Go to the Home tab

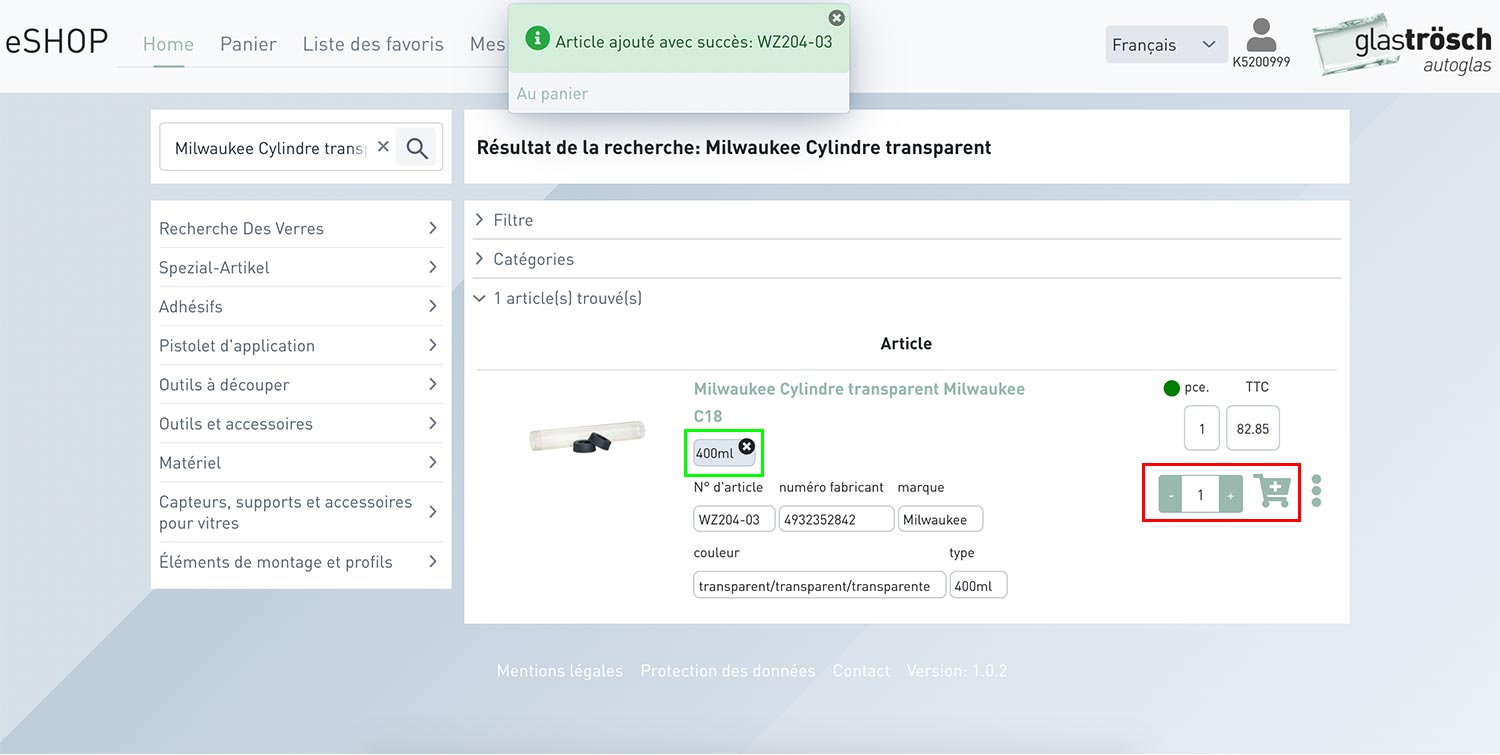[168, 44]
